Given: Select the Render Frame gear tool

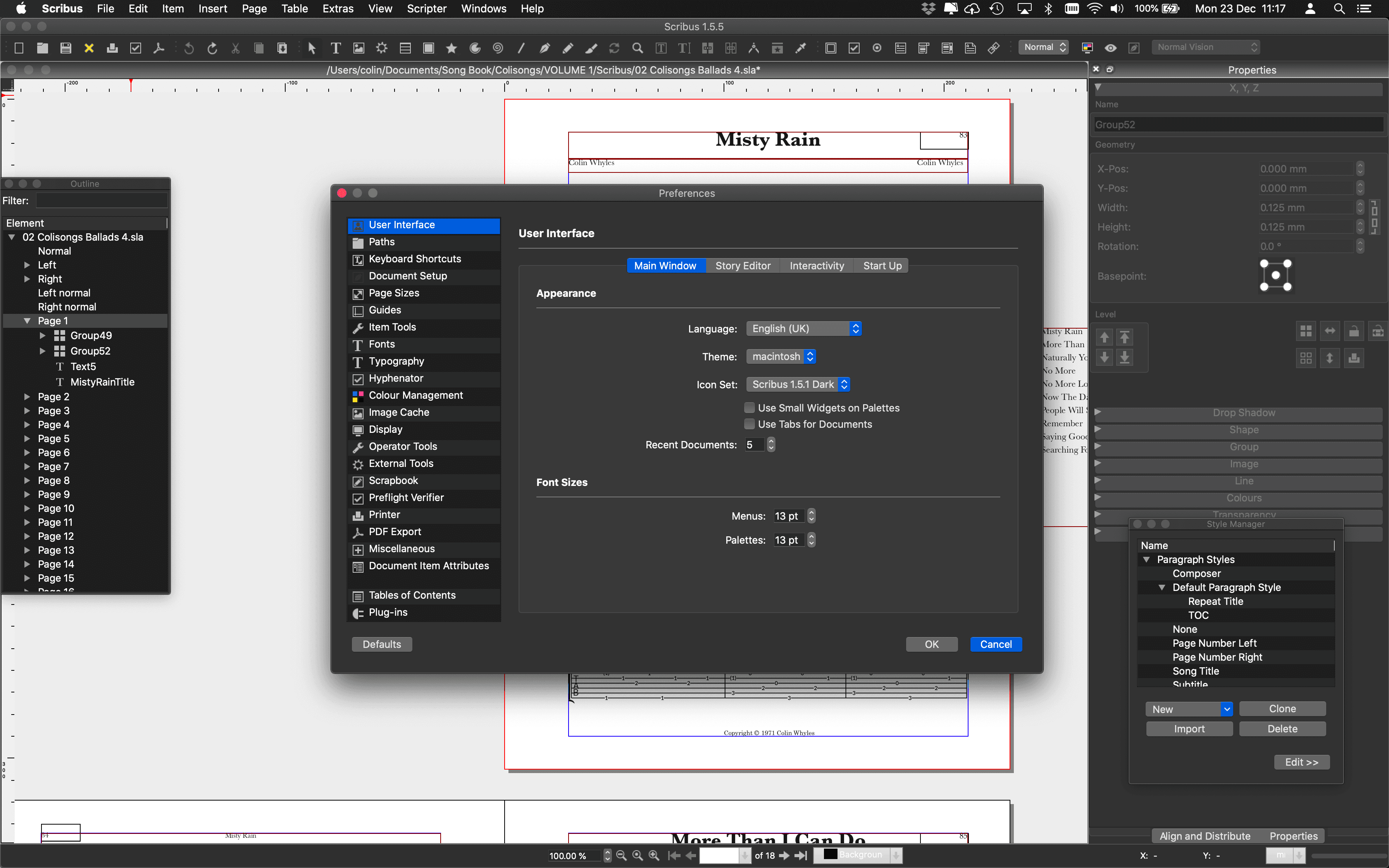Looking at the screenshot, I should coord(382,48).
